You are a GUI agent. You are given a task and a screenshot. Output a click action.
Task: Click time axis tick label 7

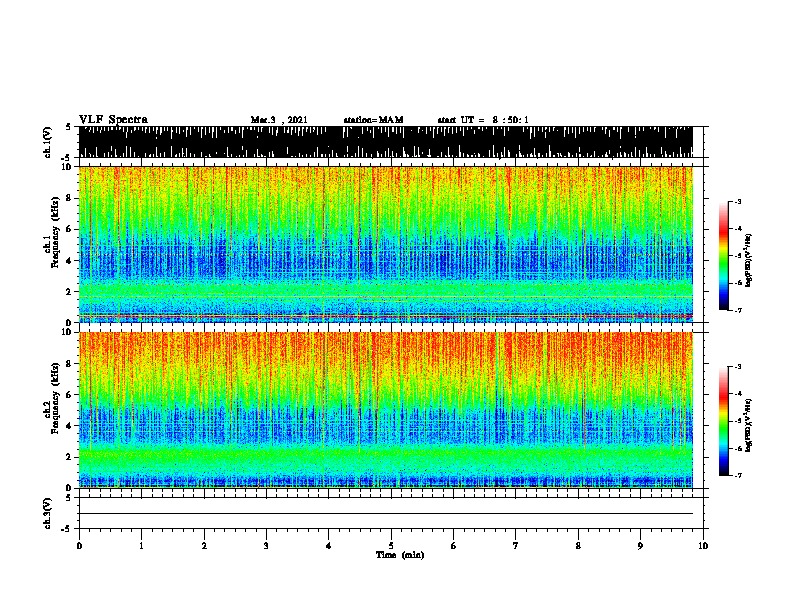pos(516,546)
